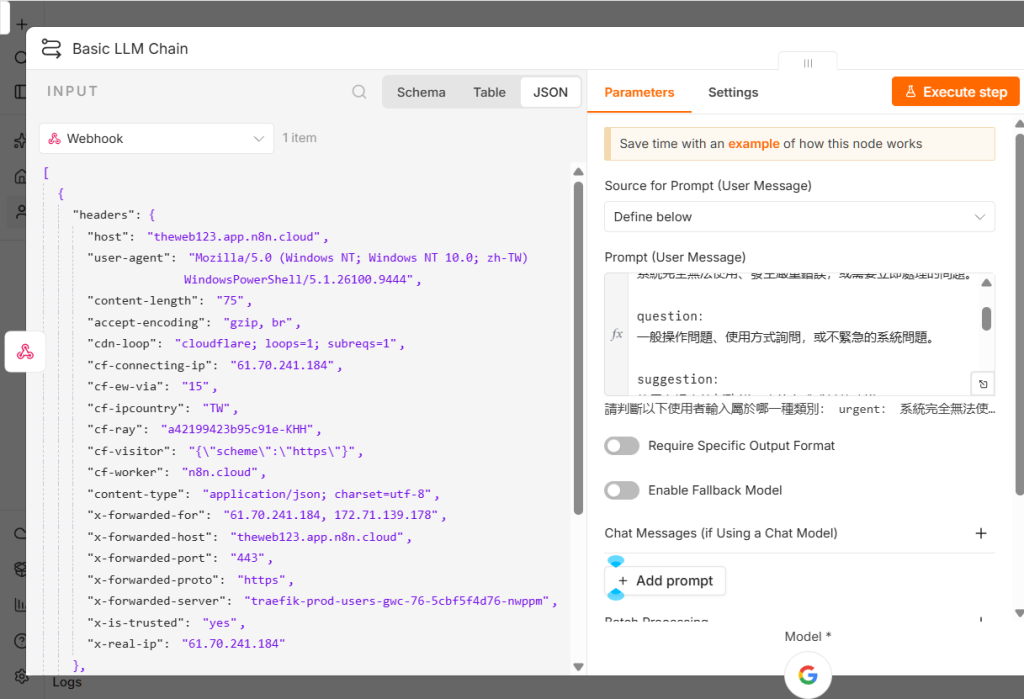Click the Execute step button

tap(955, 91)
